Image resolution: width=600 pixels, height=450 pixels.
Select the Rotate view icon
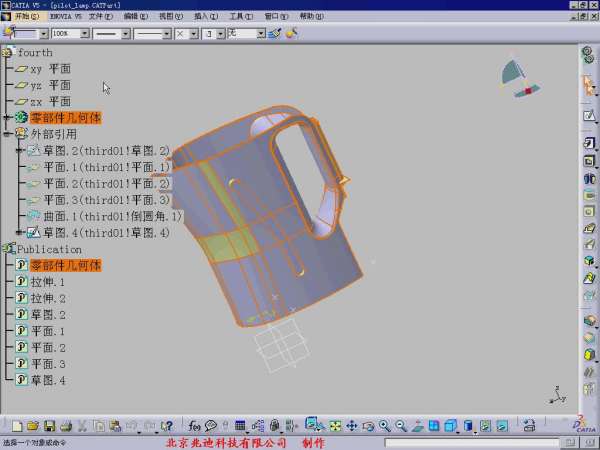(x=368, y=426)
